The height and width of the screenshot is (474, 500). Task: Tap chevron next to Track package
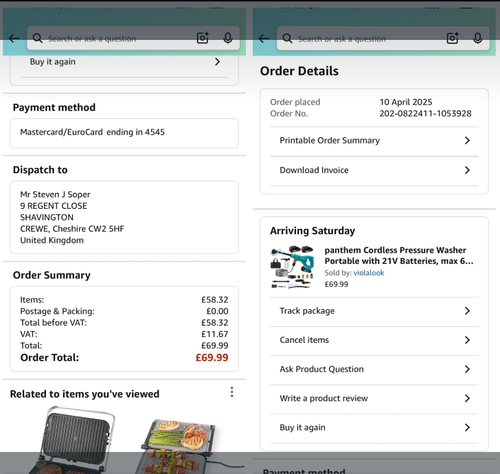pyautogui.click(x=467, y=311)
